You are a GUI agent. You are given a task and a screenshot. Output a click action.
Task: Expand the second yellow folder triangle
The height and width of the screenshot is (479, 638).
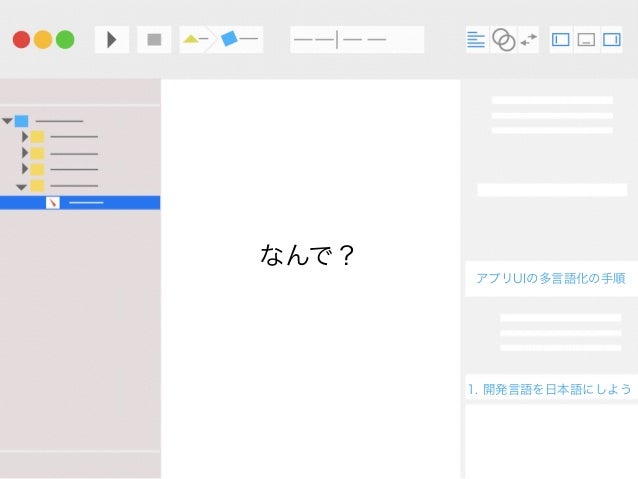pyautogui.click(x=25, y=153)
